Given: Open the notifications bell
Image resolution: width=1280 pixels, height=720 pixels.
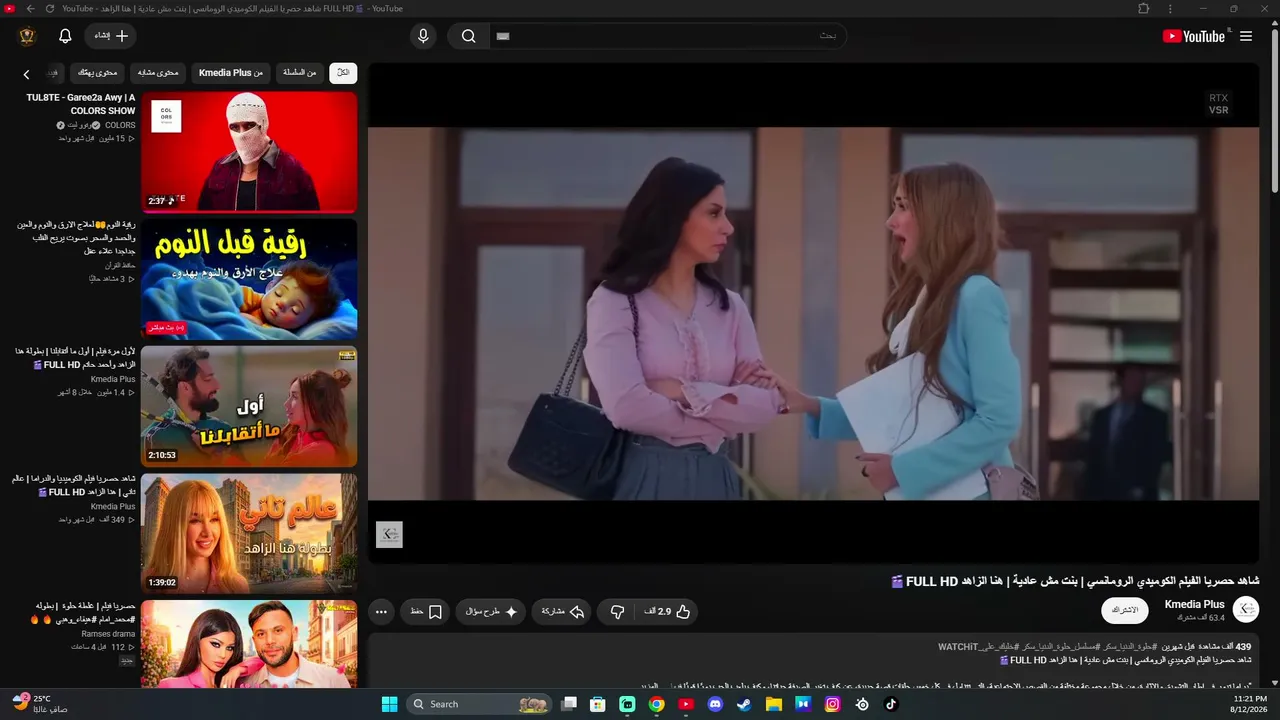Looking at the screenshot, I should [65, 36].
